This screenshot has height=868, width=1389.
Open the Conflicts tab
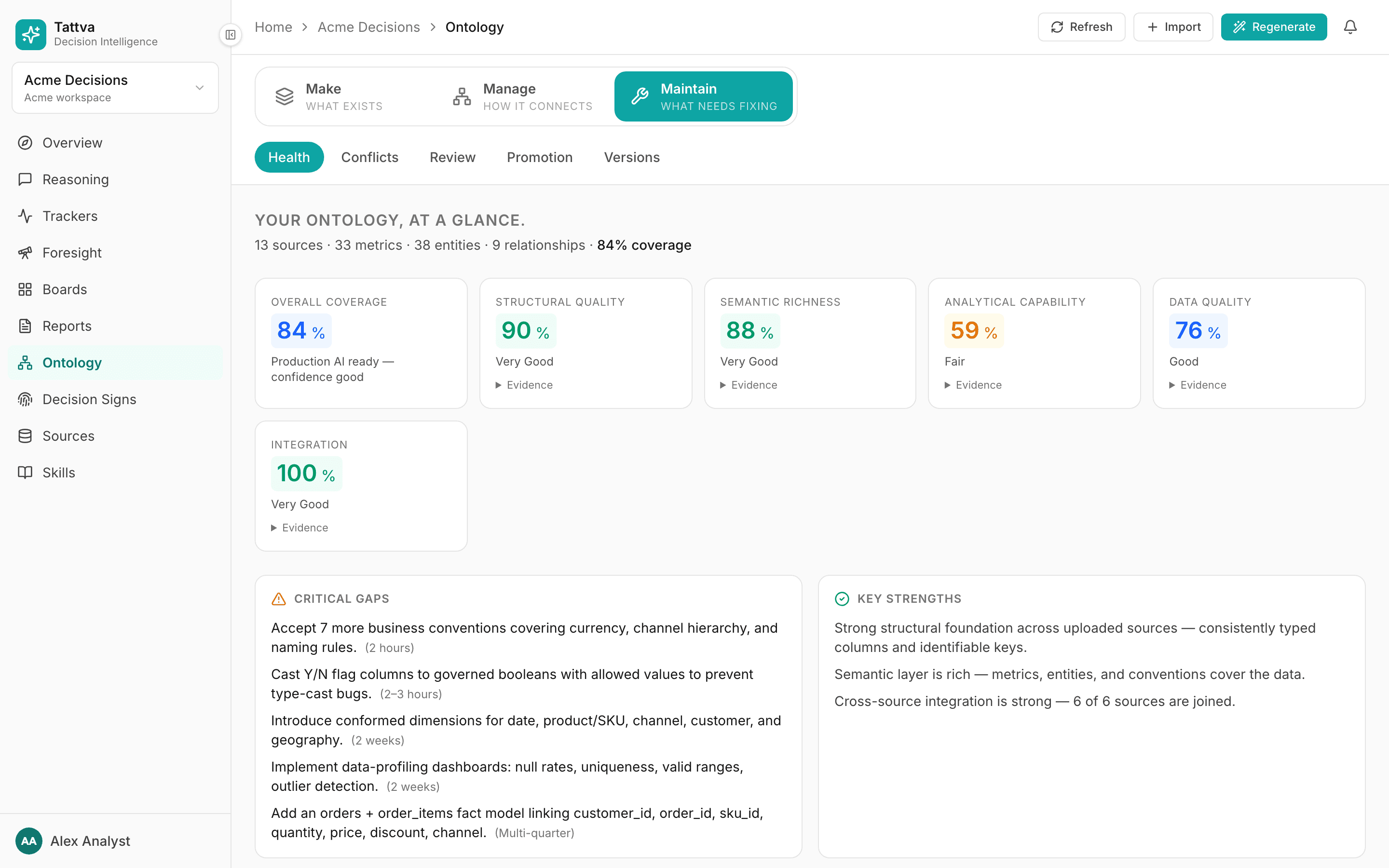click(x=369, y=157)
